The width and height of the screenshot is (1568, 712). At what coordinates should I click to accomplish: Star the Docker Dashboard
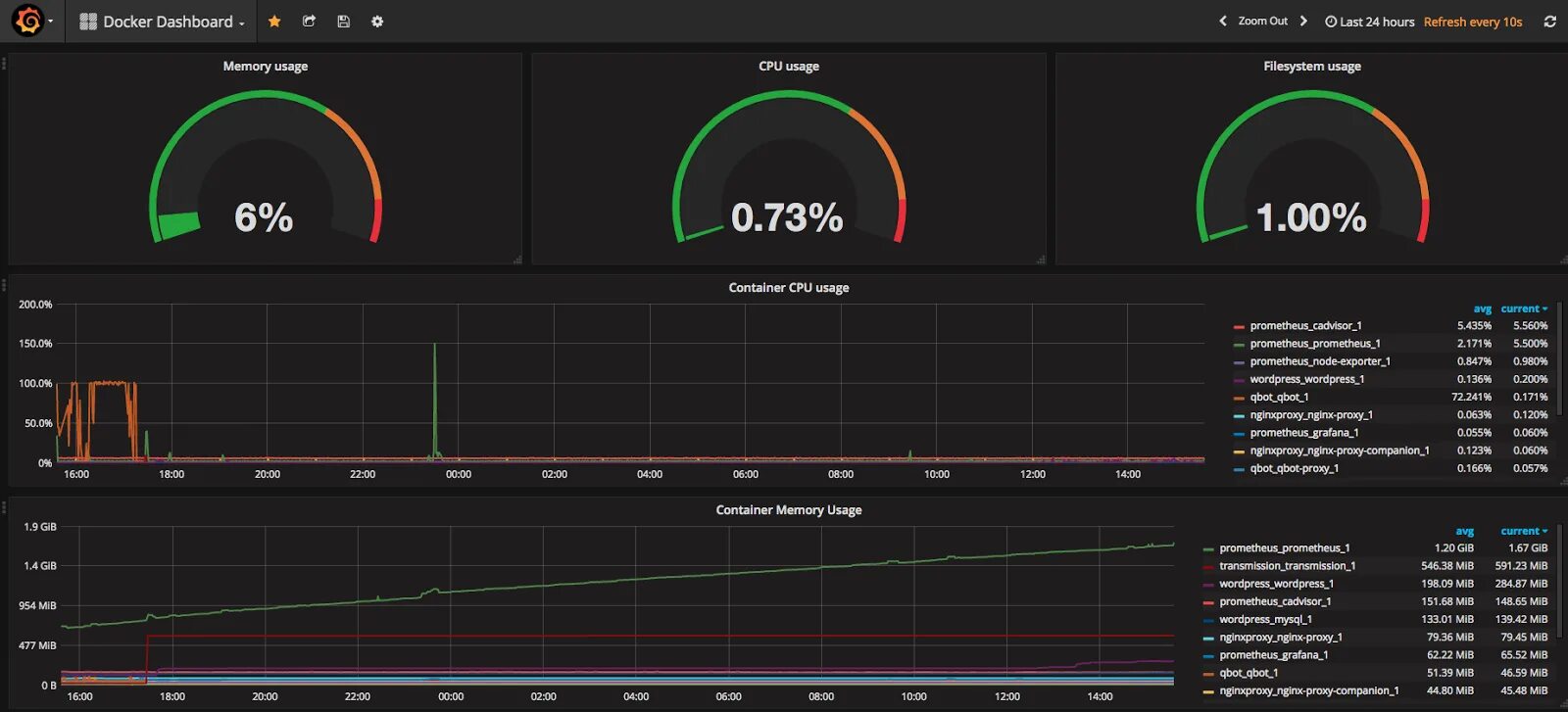tap(274, 22)
